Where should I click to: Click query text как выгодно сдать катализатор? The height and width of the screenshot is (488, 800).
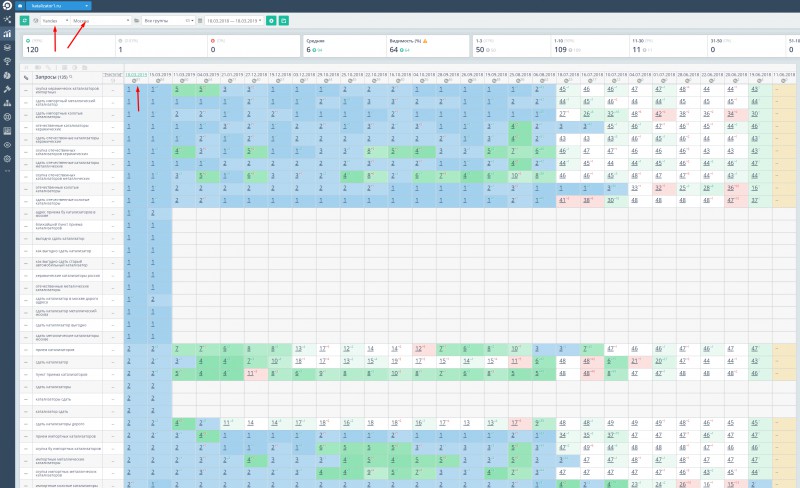pyautogui.click(x=63, y=251)
